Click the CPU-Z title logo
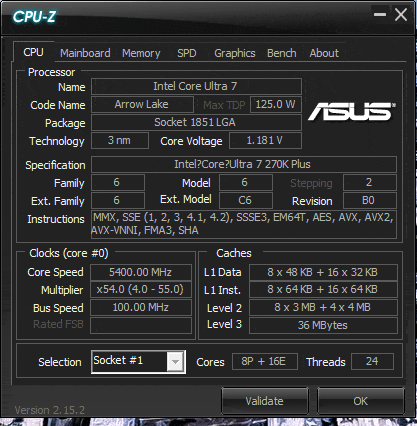Image resolution: width=417 pixels, height=426 pixels. coord(34,17)
